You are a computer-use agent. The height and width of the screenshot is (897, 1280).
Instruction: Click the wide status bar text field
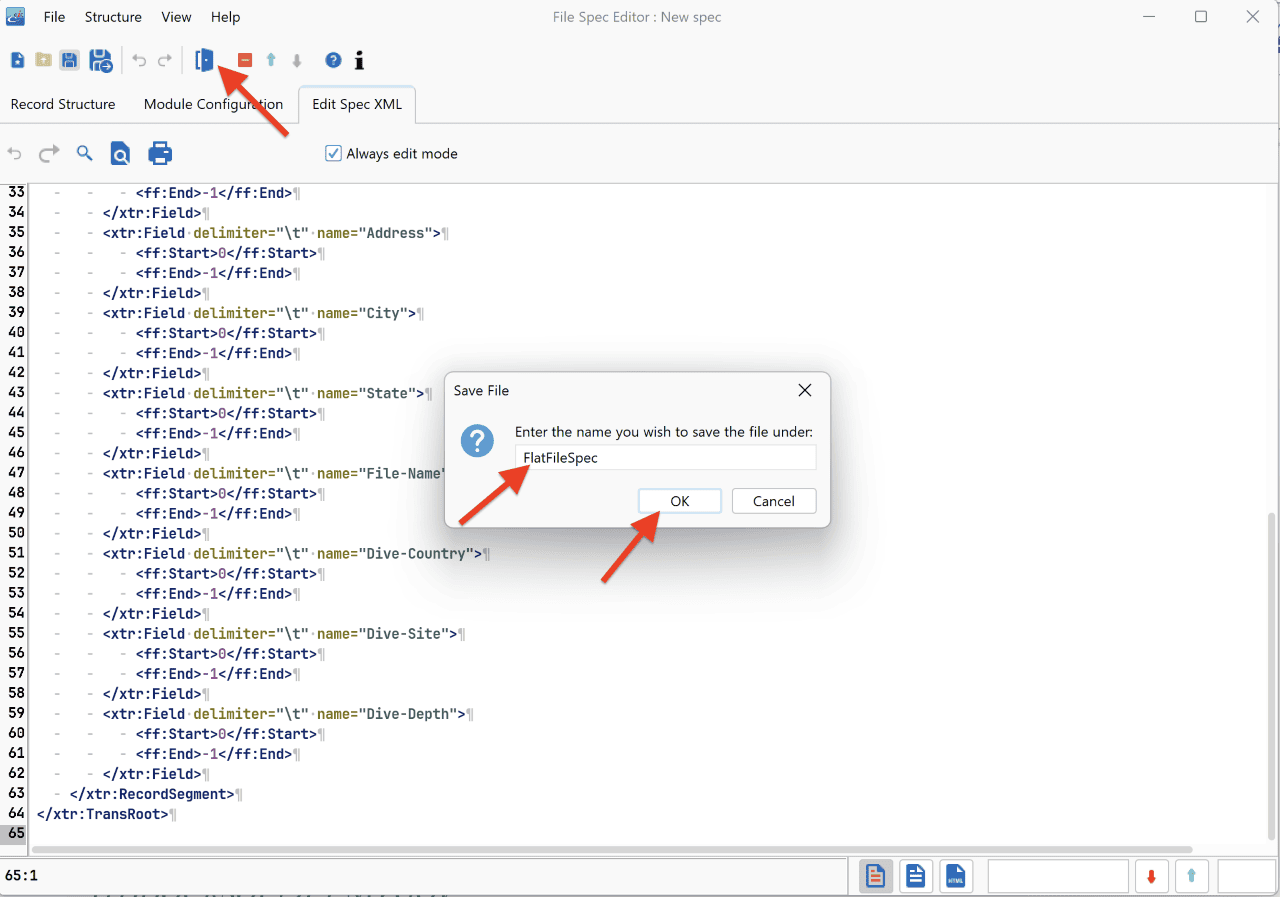(1058, 876)
